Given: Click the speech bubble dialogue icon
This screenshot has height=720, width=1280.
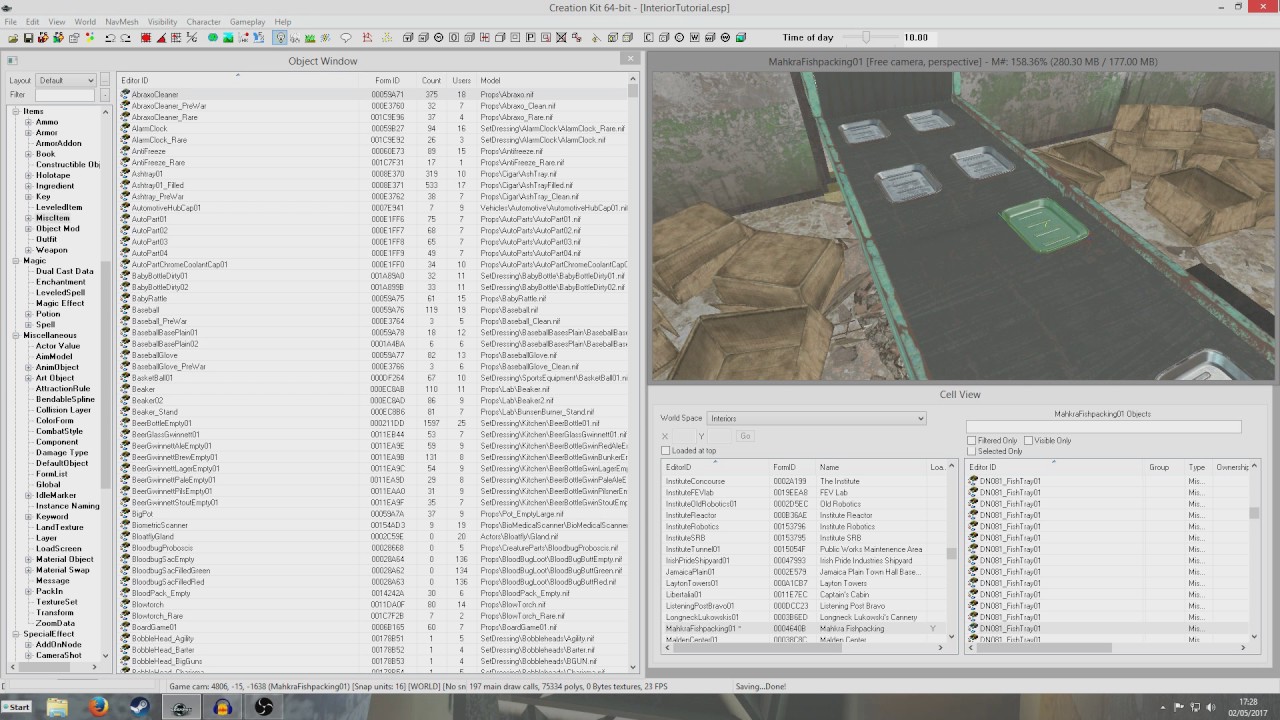Looking at the screenshot, I should point(346,38).
